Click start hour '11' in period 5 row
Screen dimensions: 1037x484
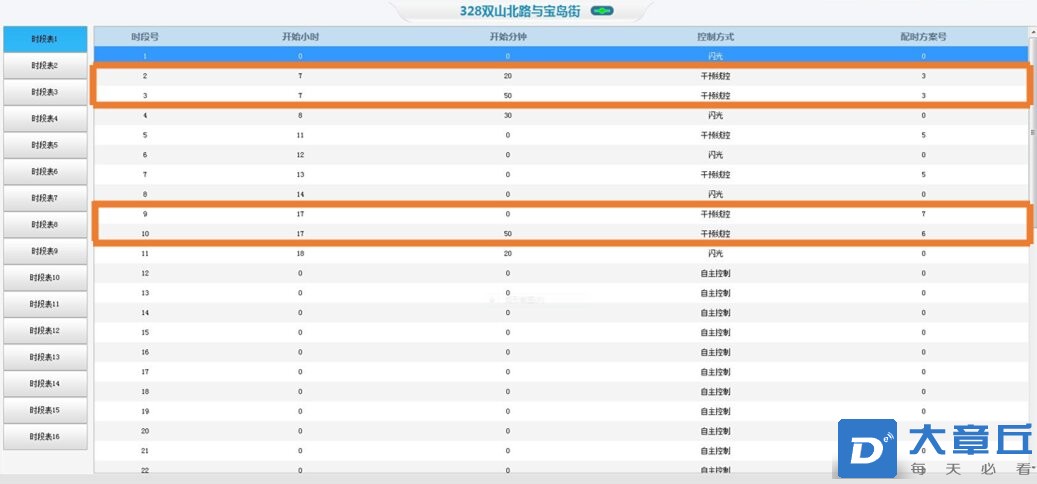tap(300, 136)
